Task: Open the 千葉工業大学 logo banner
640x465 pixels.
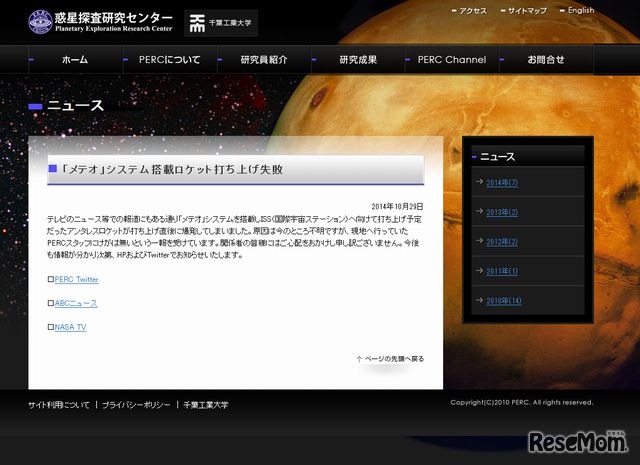Action: [221, 23]
